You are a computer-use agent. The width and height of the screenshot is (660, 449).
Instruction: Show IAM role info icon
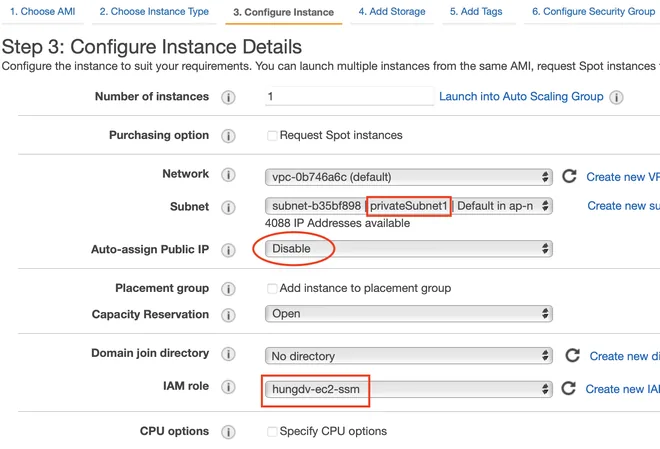(x=228, y=387)
